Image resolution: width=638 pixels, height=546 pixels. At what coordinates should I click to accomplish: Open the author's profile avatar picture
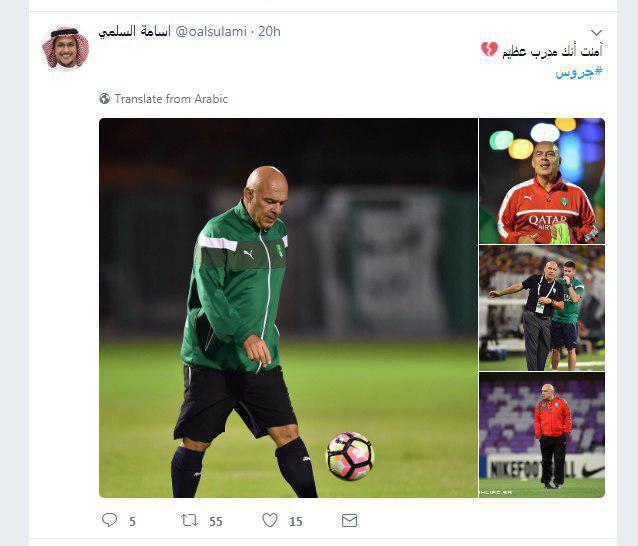(66, 48)
